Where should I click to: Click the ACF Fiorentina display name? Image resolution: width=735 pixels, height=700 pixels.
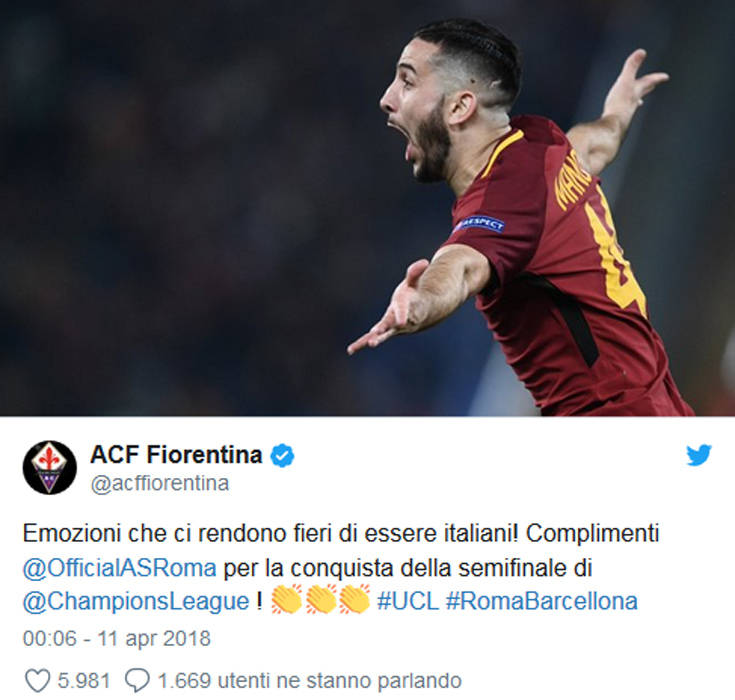[x=176, y=454]
